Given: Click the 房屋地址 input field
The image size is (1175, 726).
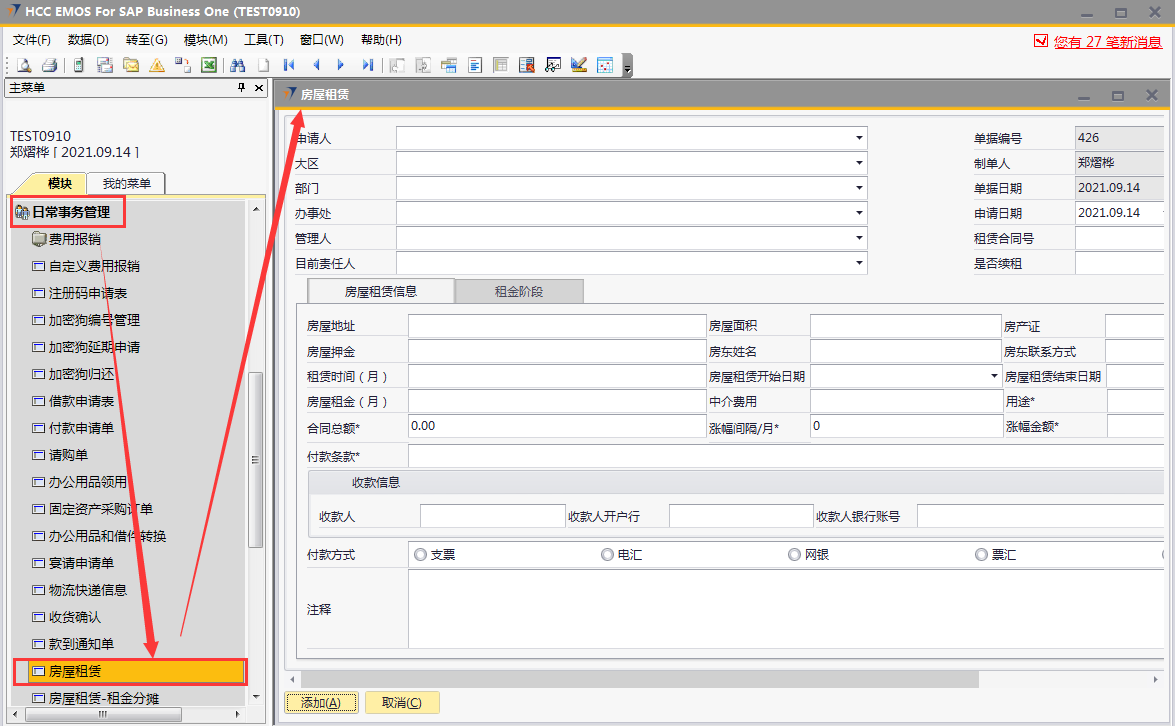Looking at the screenshot, I should (x=556, y=326).
